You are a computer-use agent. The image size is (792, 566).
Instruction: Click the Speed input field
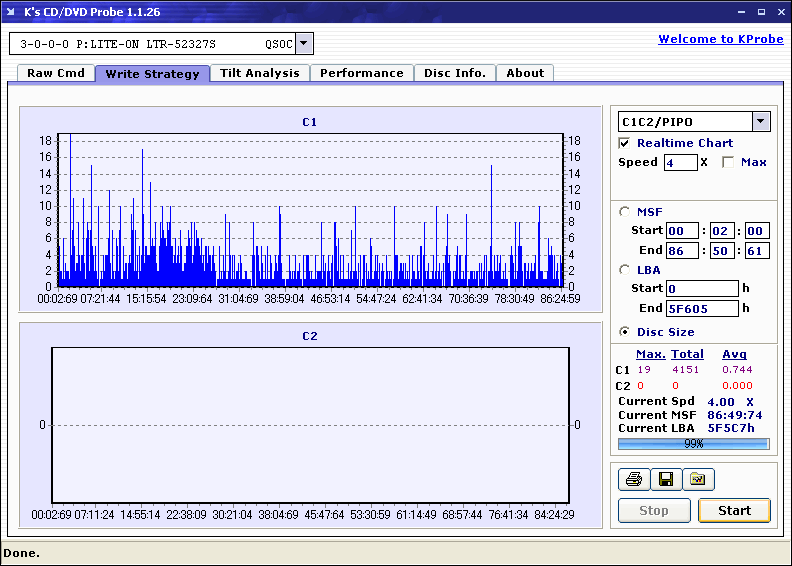click(680, 162)
